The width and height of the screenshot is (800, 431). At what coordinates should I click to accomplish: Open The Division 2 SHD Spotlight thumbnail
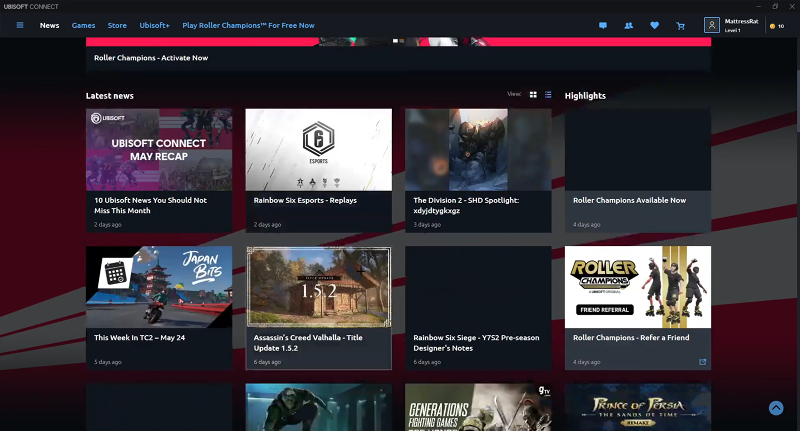coord(479,149)
